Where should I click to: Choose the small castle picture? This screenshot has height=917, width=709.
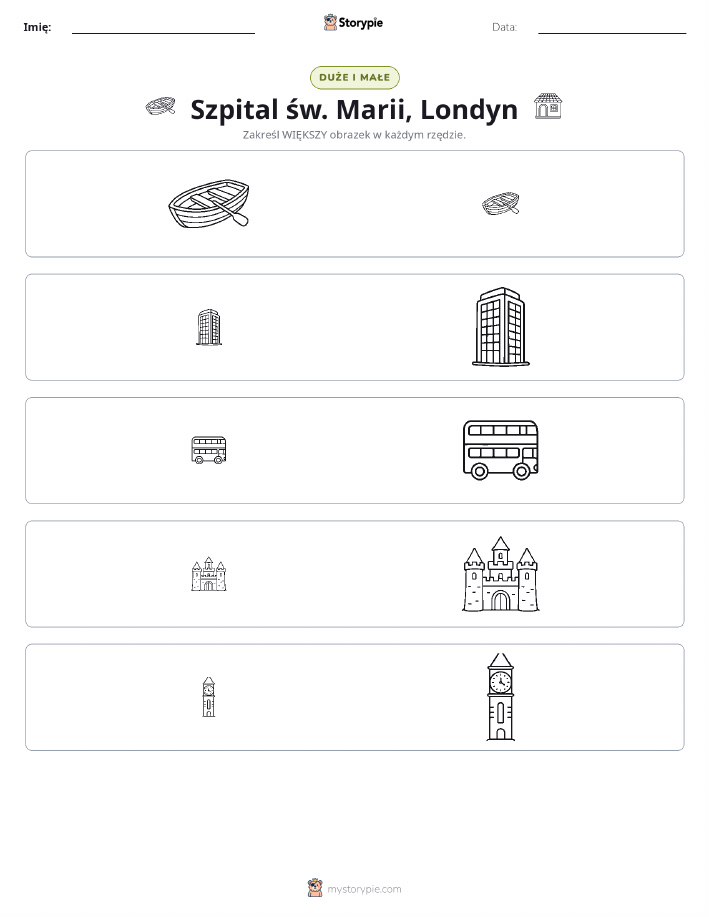209,574
